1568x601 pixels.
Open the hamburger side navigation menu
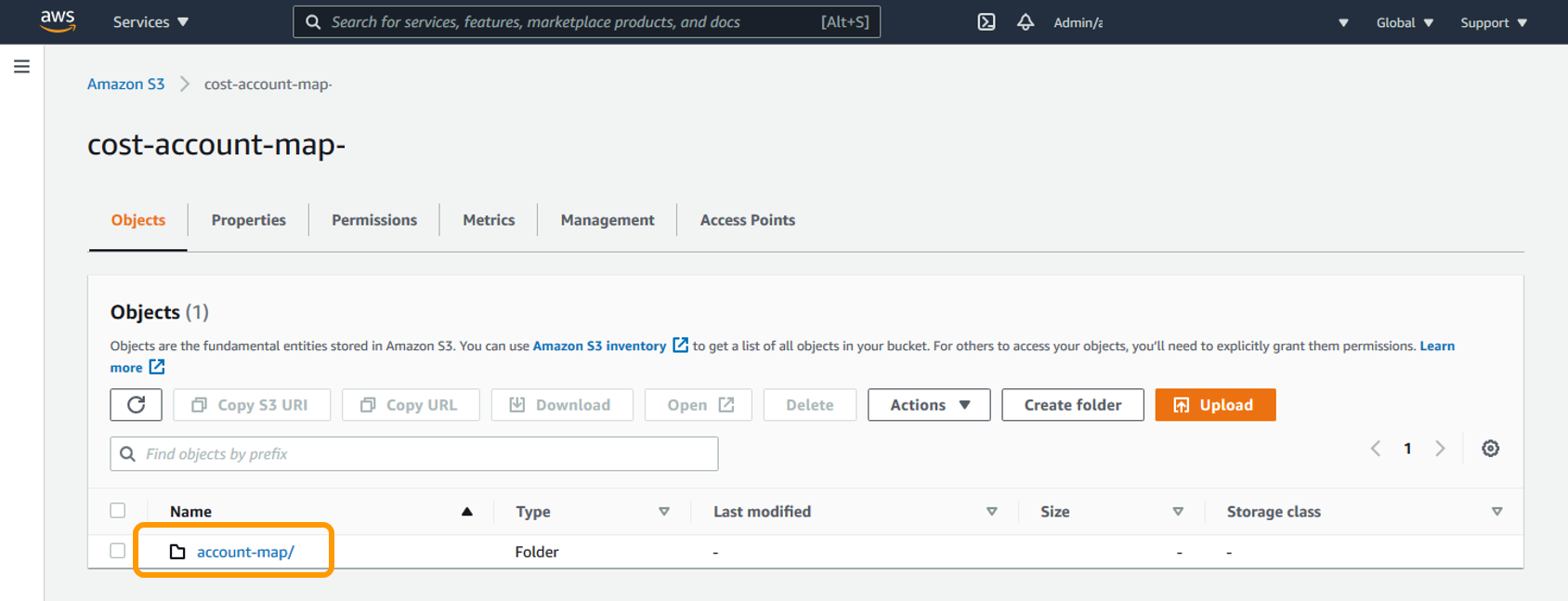21,67
